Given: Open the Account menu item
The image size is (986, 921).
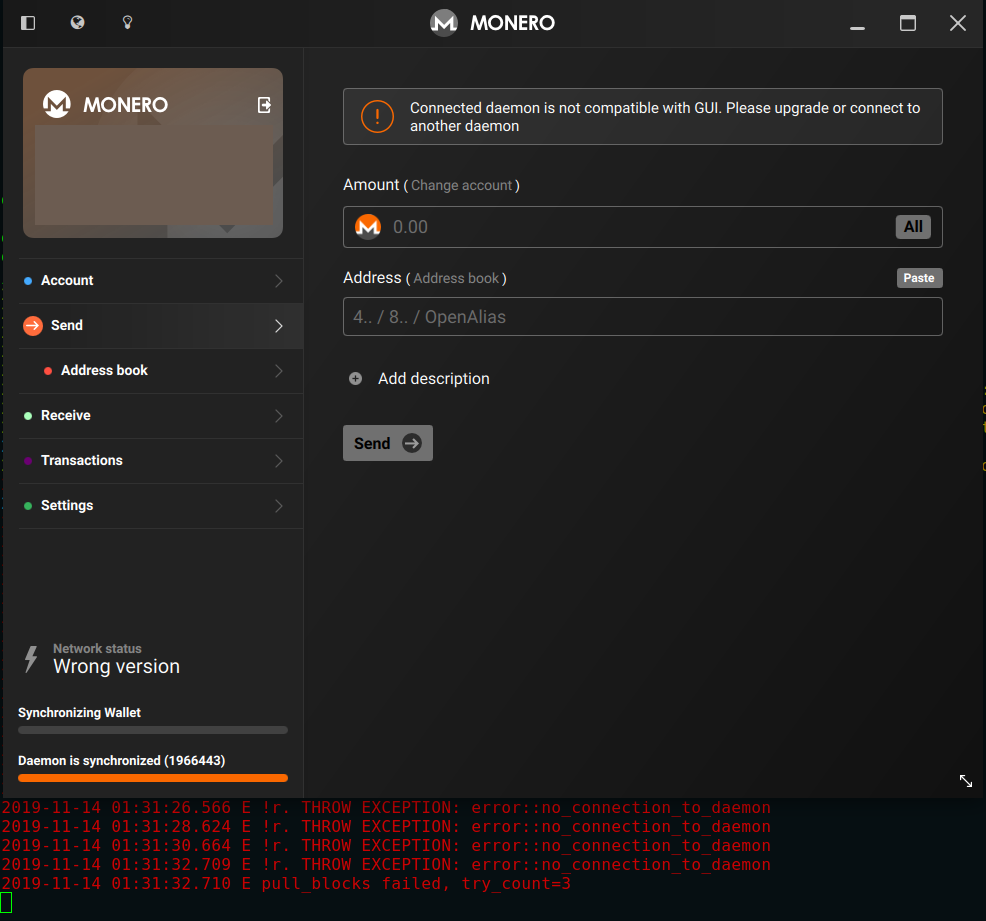Looking at the screenshot, I should 161,281.
